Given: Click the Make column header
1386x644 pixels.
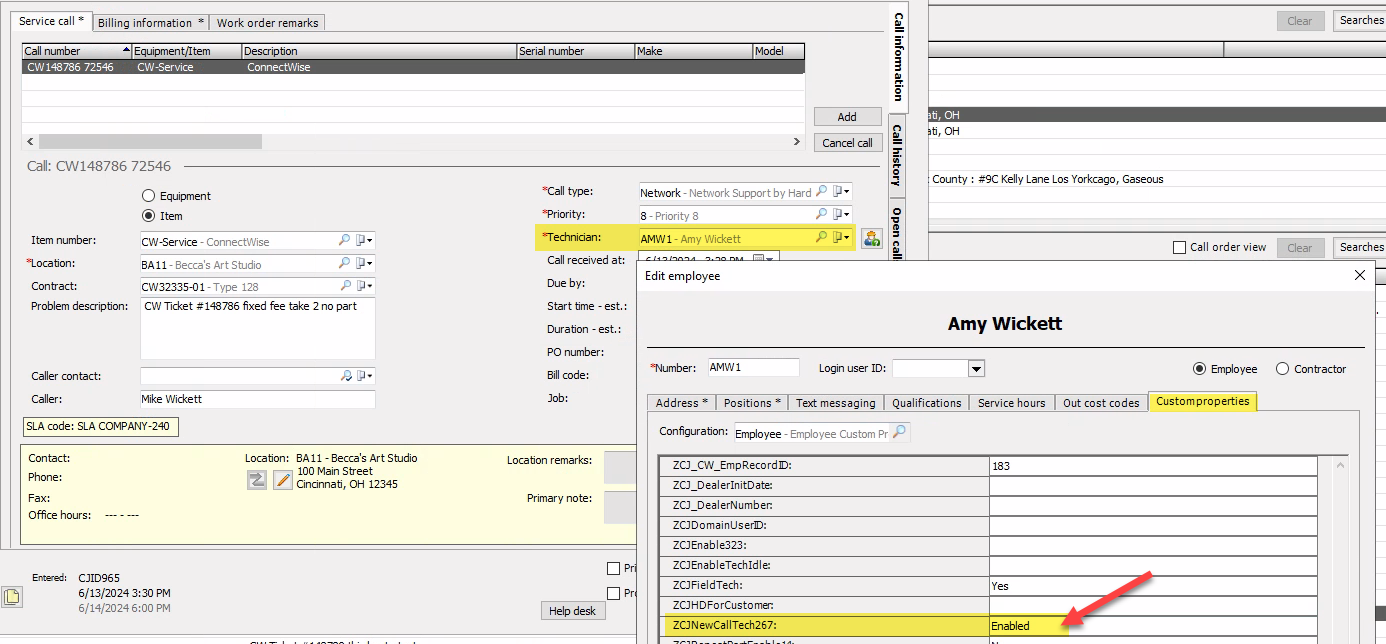Looking at the screenshot, I should click(693, 51).
